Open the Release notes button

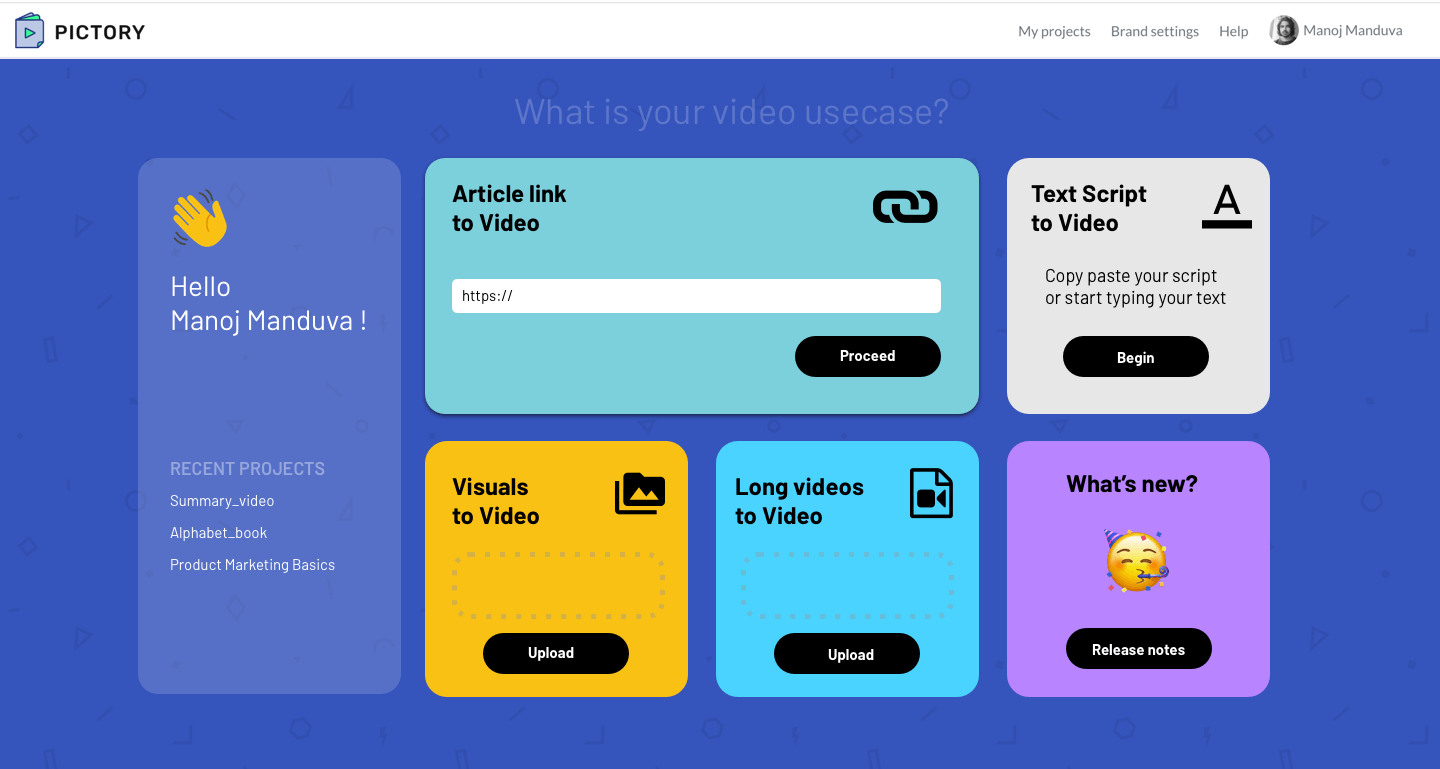[1138, 649]
